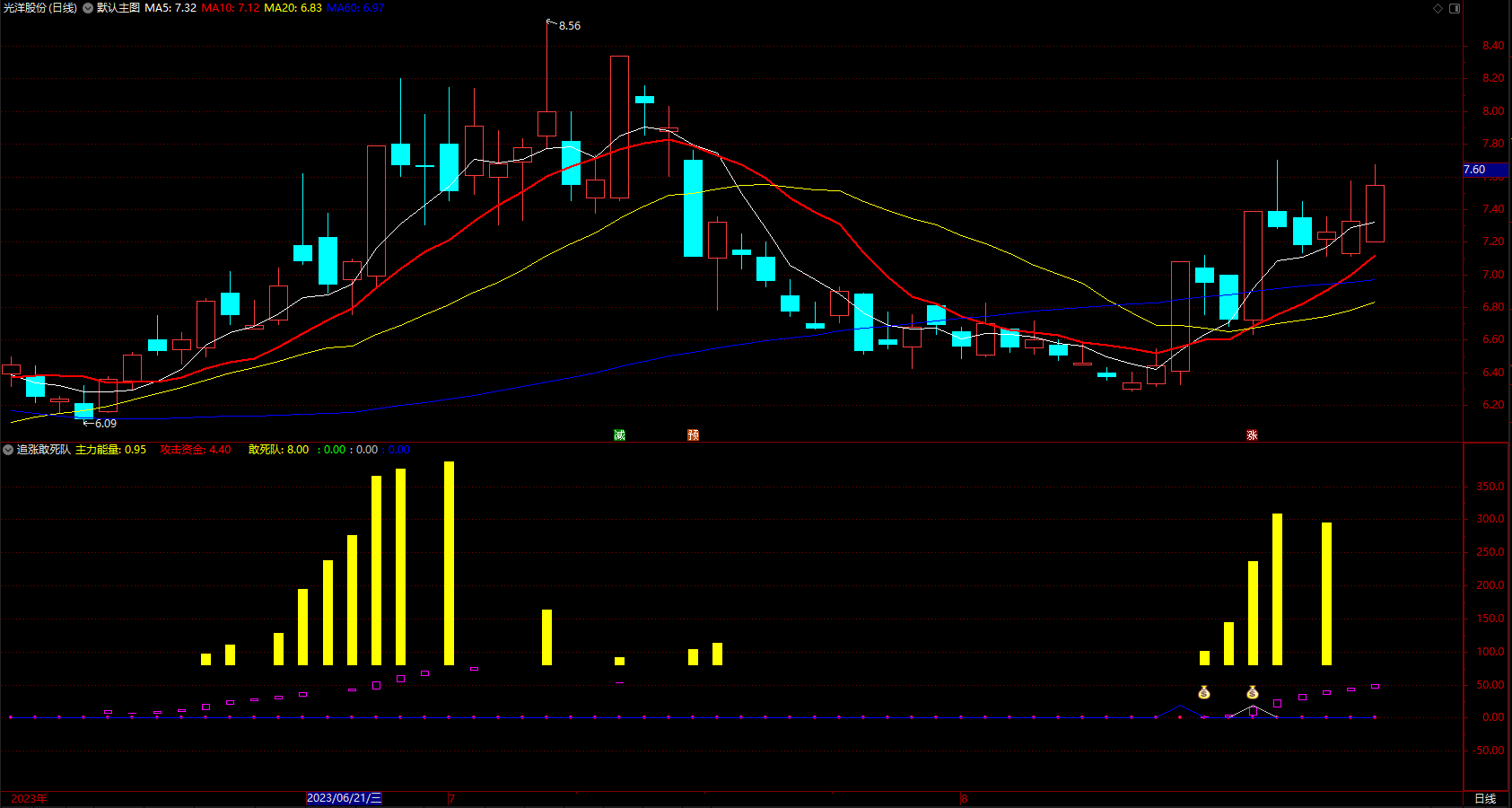The width and height of the screenshot is (1512, 808).
Task: Click the diamond icon at chart top-right
Action: (1438, 8)
